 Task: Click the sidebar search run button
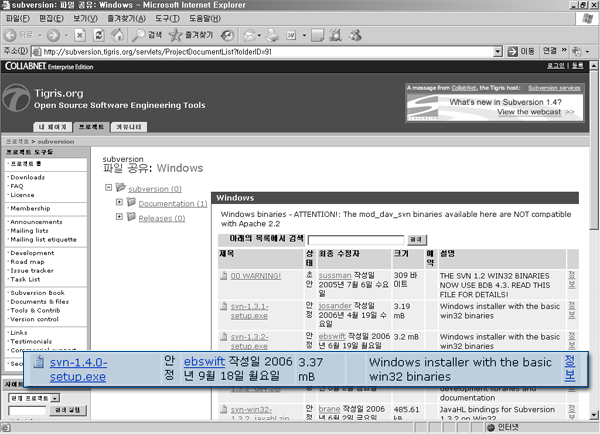coord(68,410)
